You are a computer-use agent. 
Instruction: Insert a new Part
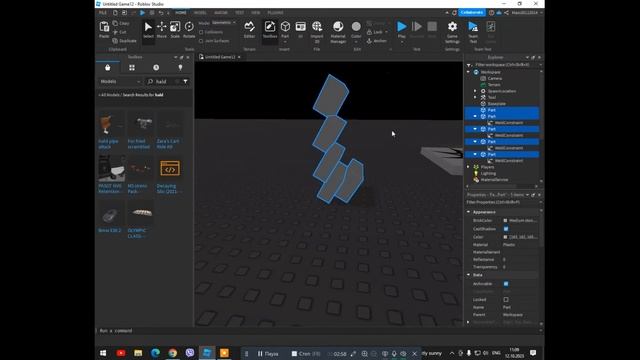pyautogui.click(x=285, y=30)
